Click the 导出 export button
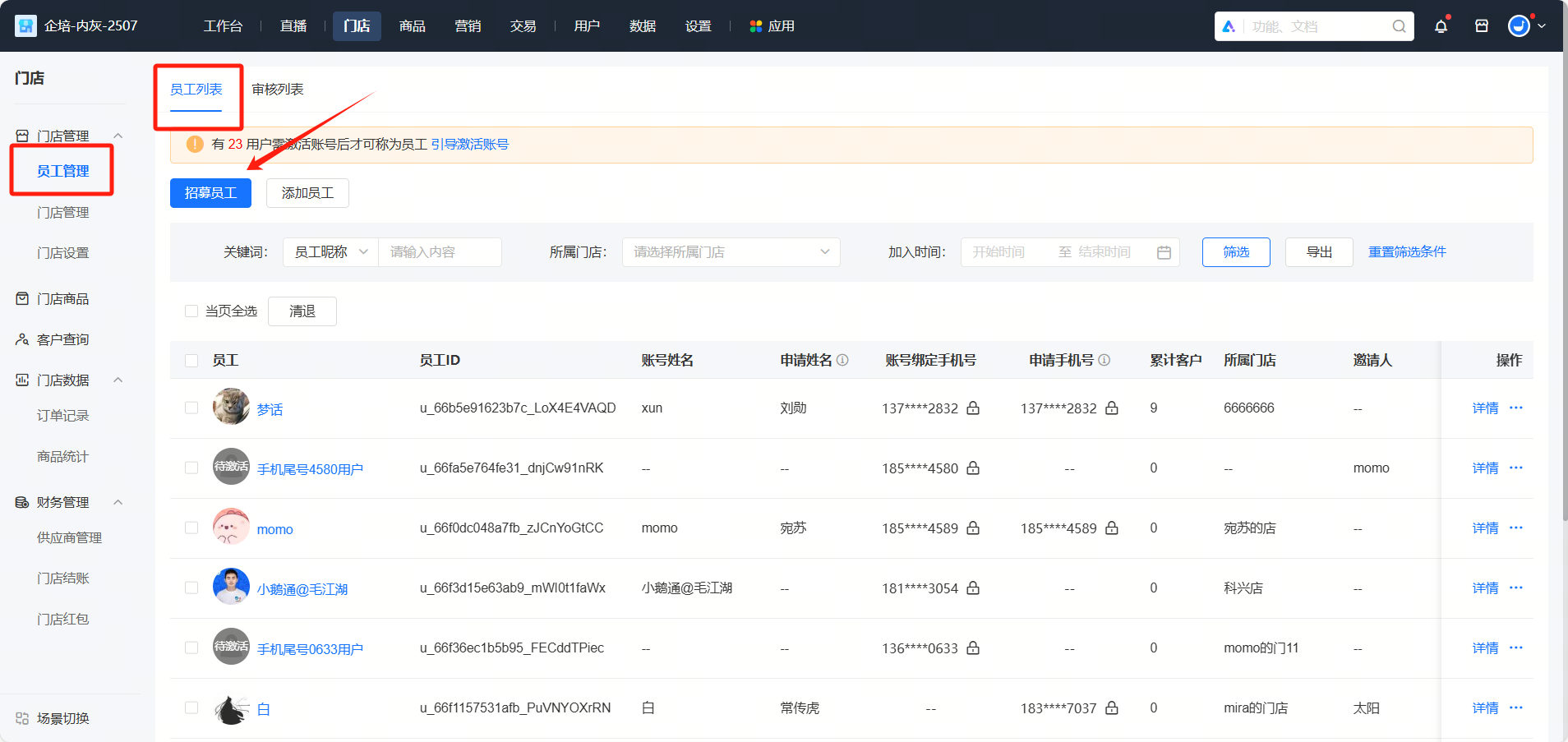Screen dimensions: 1568x742 (1319, 252)
